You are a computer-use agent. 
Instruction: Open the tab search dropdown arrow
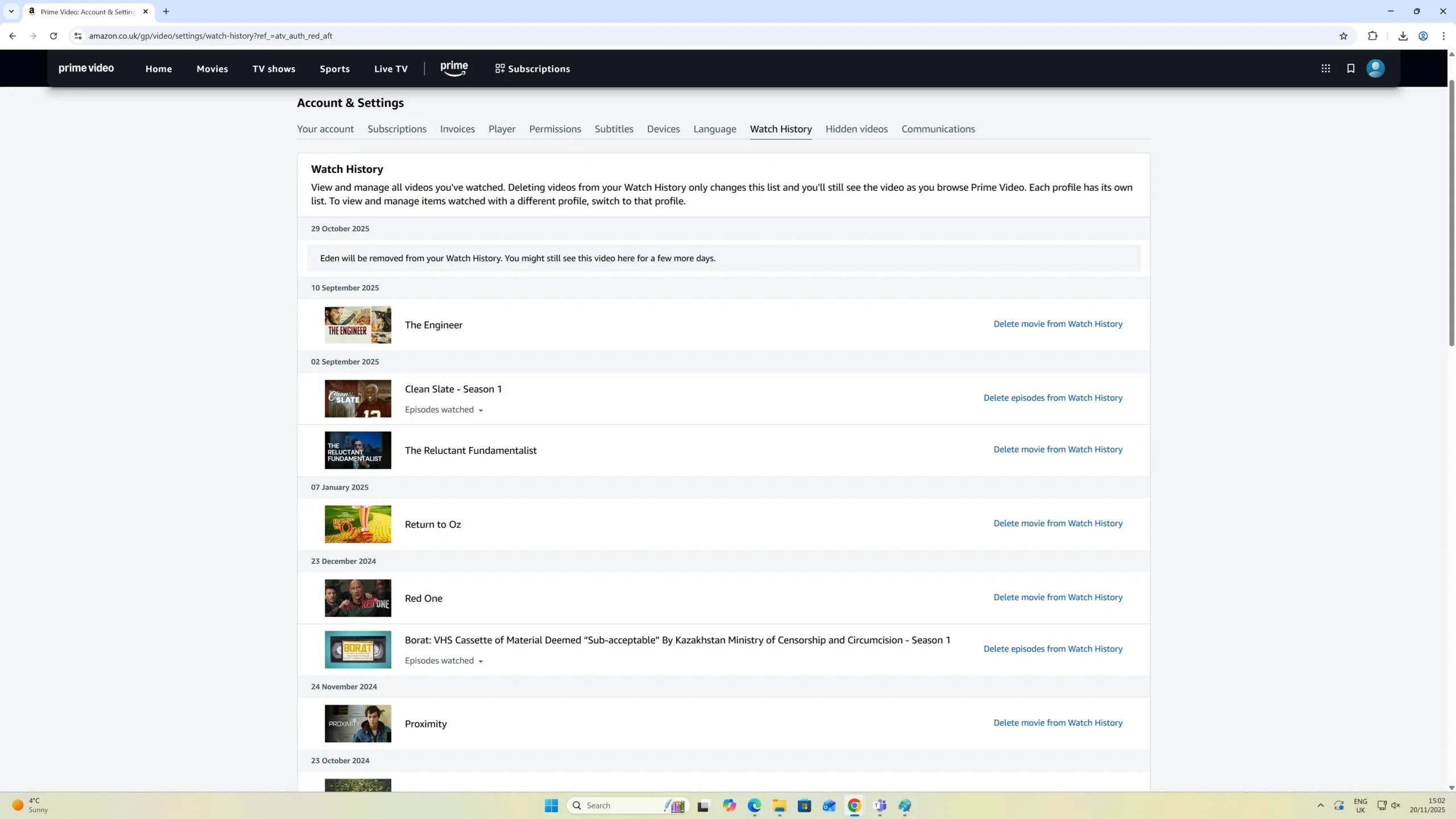pyautogui.click(x=11, y=11)
